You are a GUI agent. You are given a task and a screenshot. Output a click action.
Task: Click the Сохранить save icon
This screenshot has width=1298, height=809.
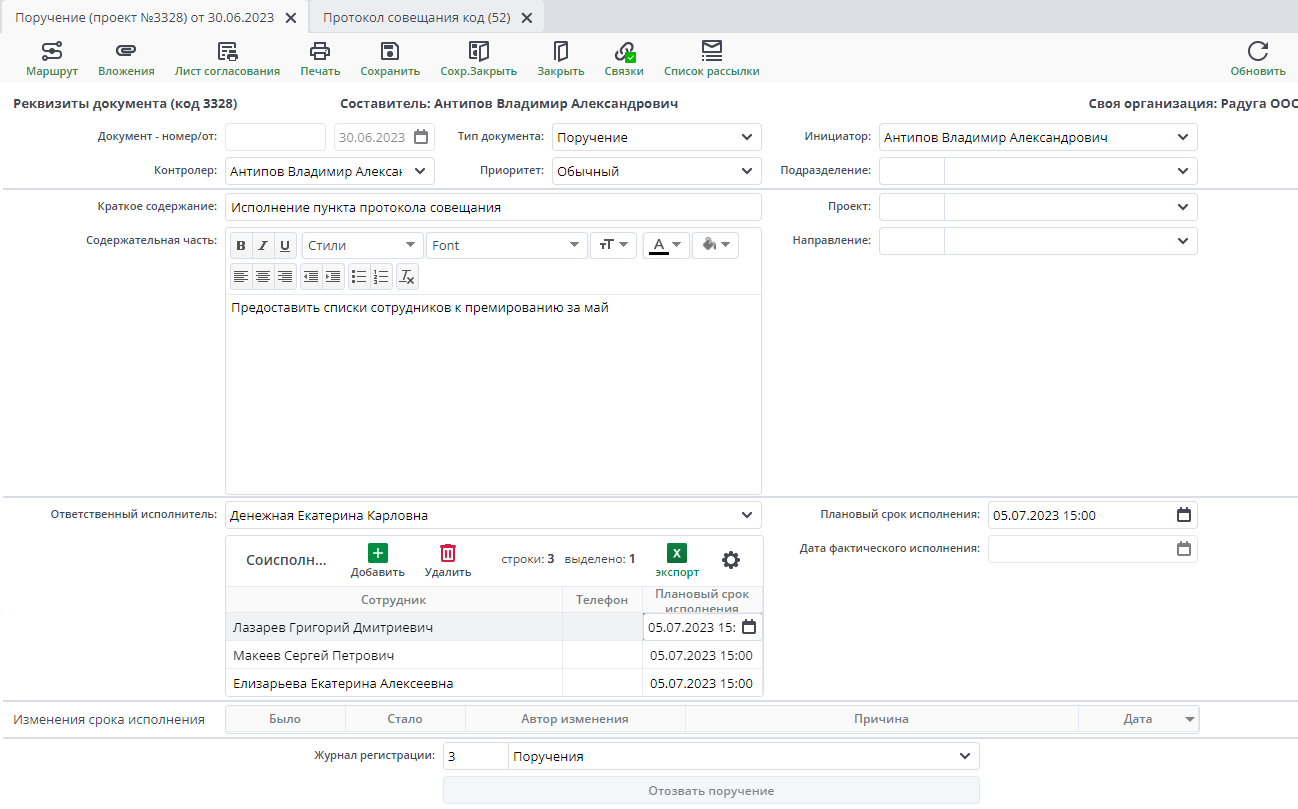(390, 51)
